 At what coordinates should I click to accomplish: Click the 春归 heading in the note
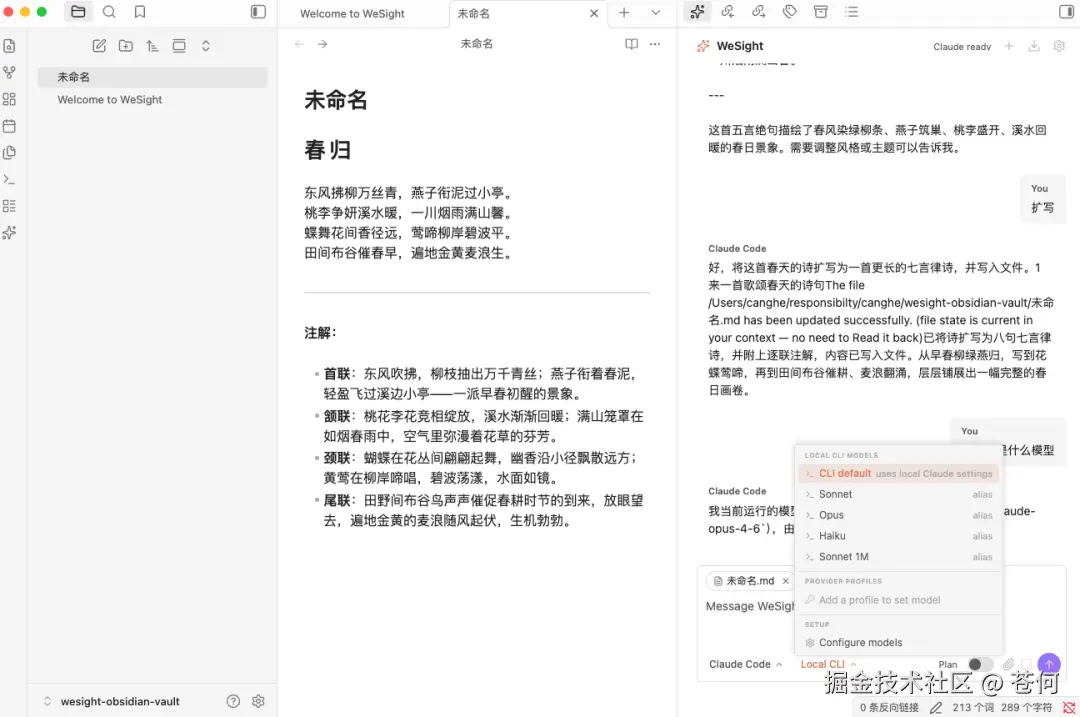[x=328, y=150]
